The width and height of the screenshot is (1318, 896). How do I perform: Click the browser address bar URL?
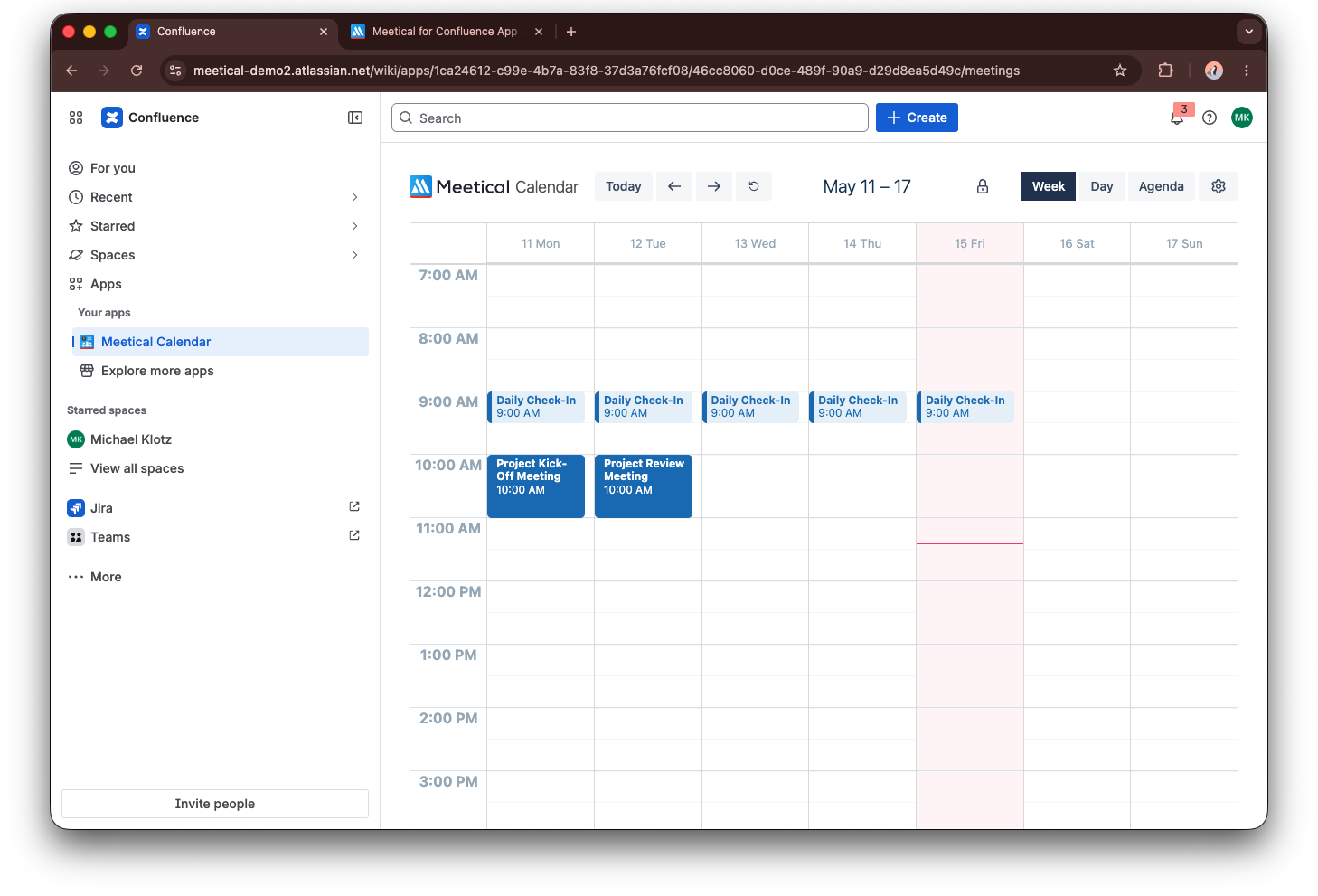[607, 71]
